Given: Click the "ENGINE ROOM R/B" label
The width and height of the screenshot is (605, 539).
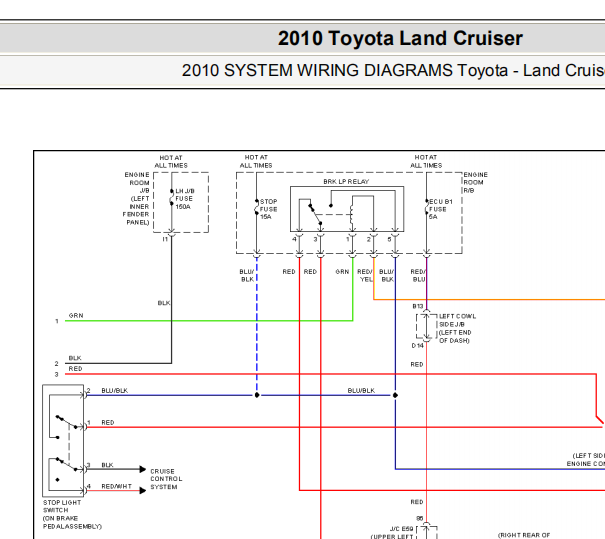Looking at the screenshot, I should click(x=475, y=182).
